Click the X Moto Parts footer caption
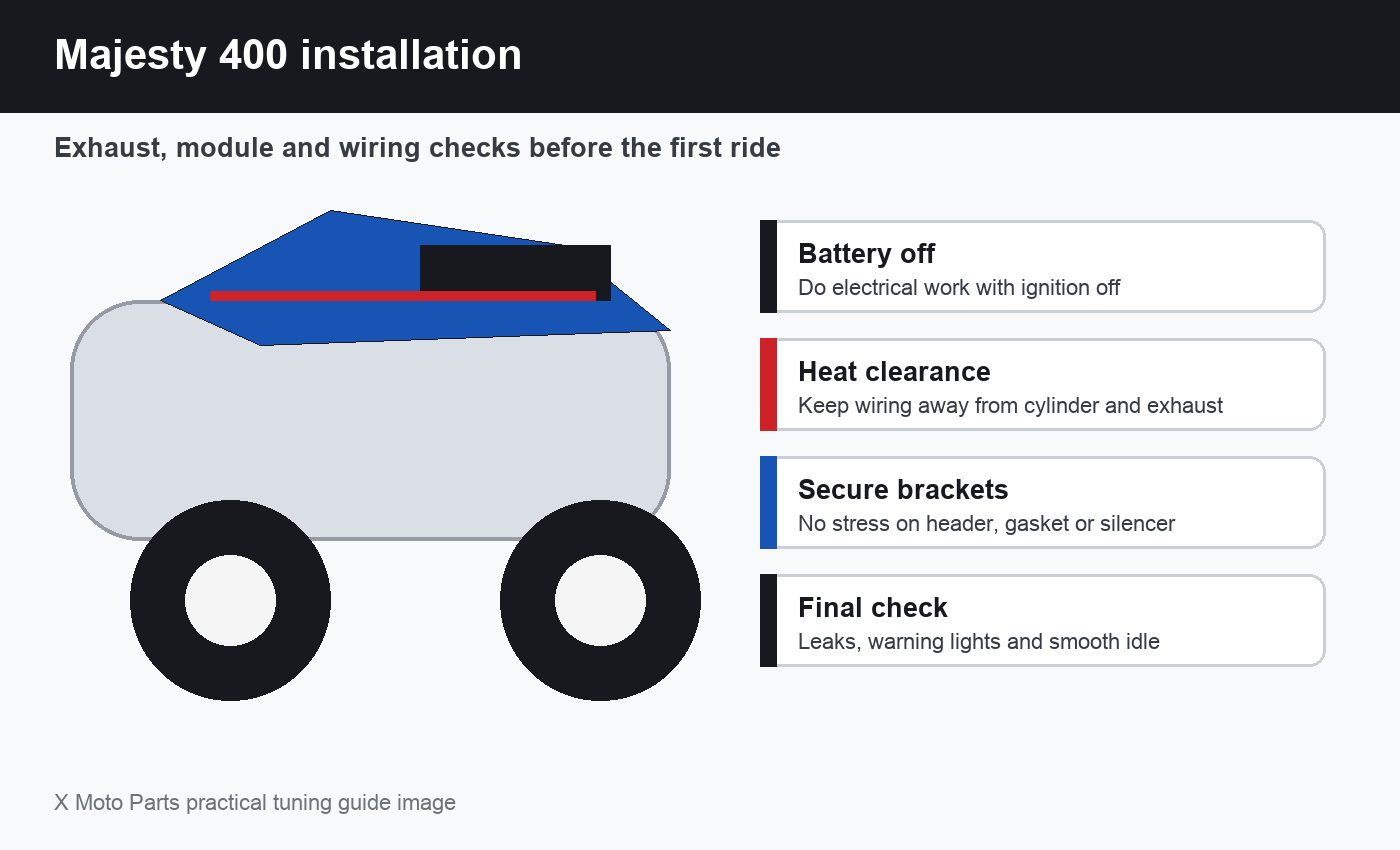Image resolution: width=1400 pixels, height=850 pixels. [x=255, y=802]
